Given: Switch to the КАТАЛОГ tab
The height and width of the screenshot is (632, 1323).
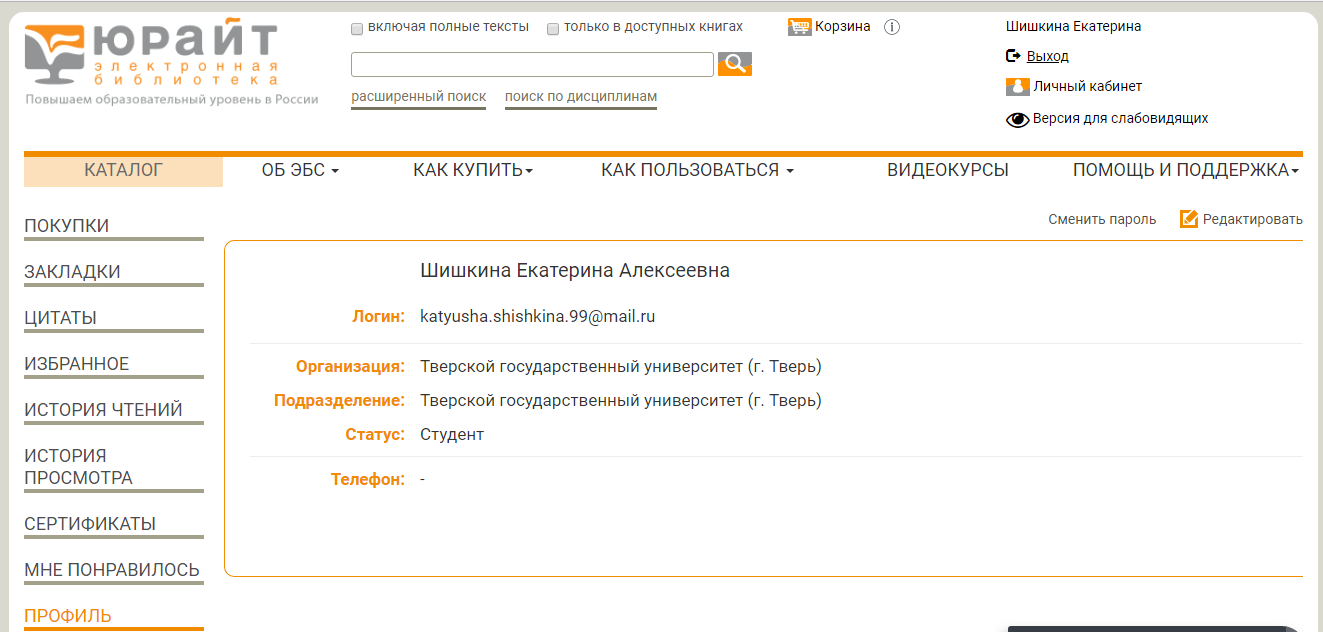Looking at the screenshot, I should click(x=123, y=170).
